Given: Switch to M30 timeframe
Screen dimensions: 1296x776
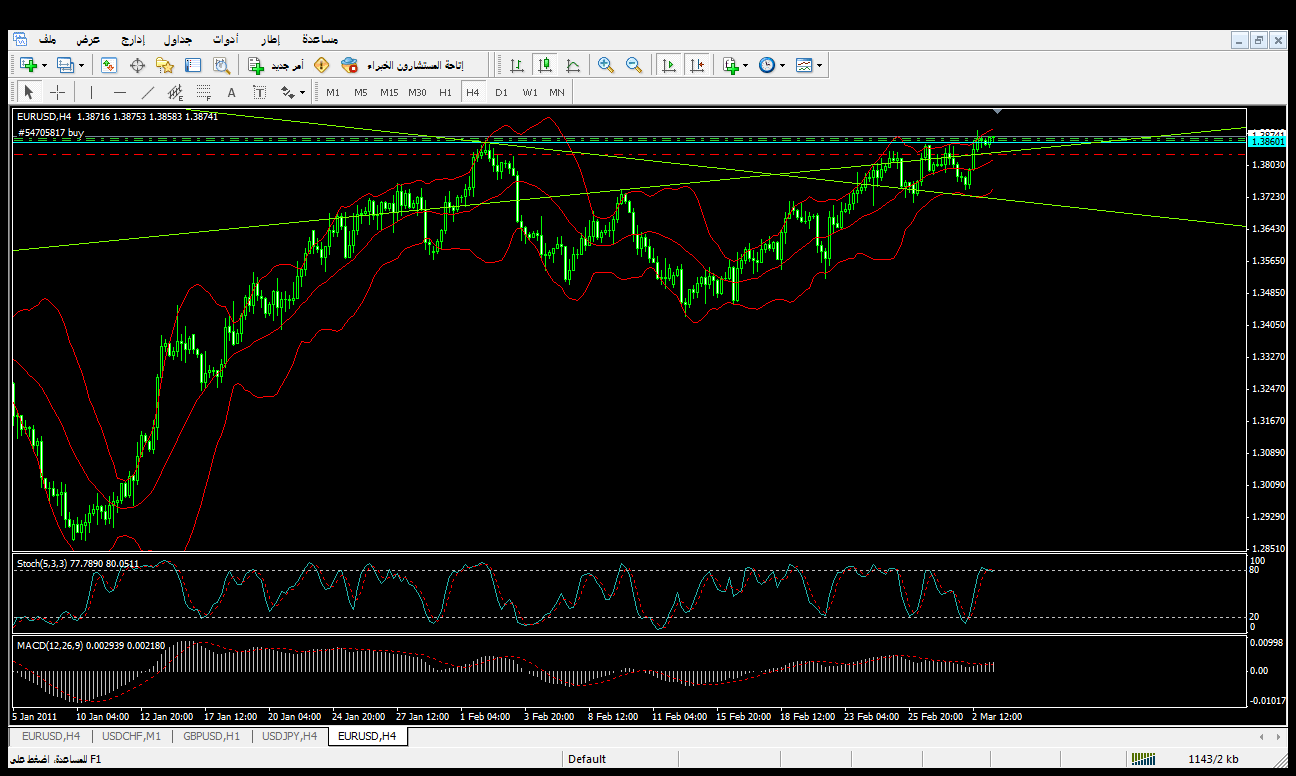Looking at the screenshot, I should [418, 92].
